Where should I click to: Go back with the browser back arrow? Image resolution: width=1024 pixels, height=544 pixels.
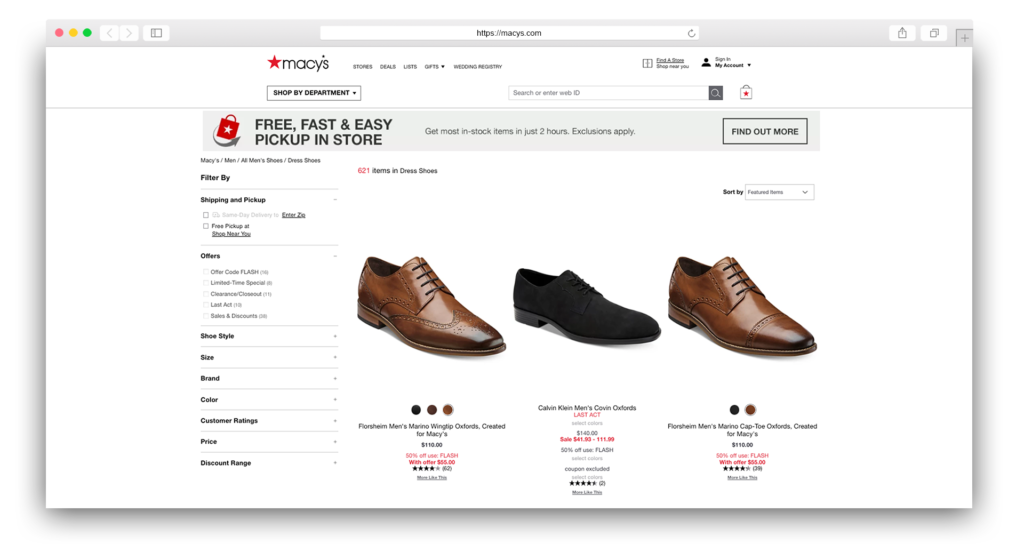[110, 33]
